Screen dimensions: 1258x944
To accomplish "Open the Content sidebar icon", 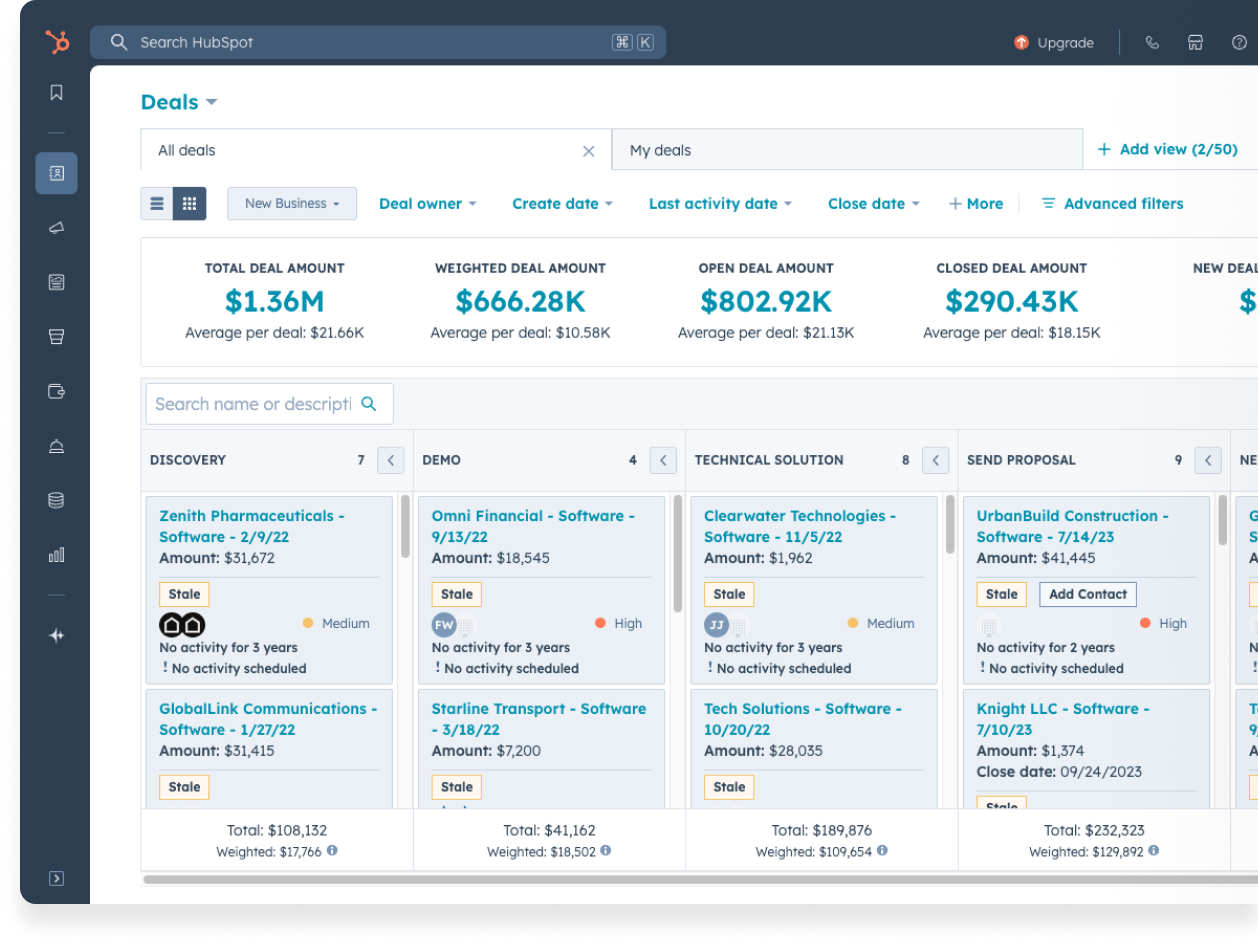I will 57,283.
